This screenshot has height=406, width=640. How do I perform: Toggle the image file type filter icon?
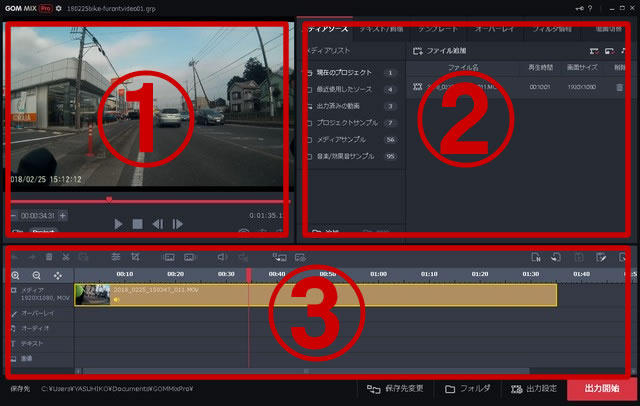click(x=609, y=51)
